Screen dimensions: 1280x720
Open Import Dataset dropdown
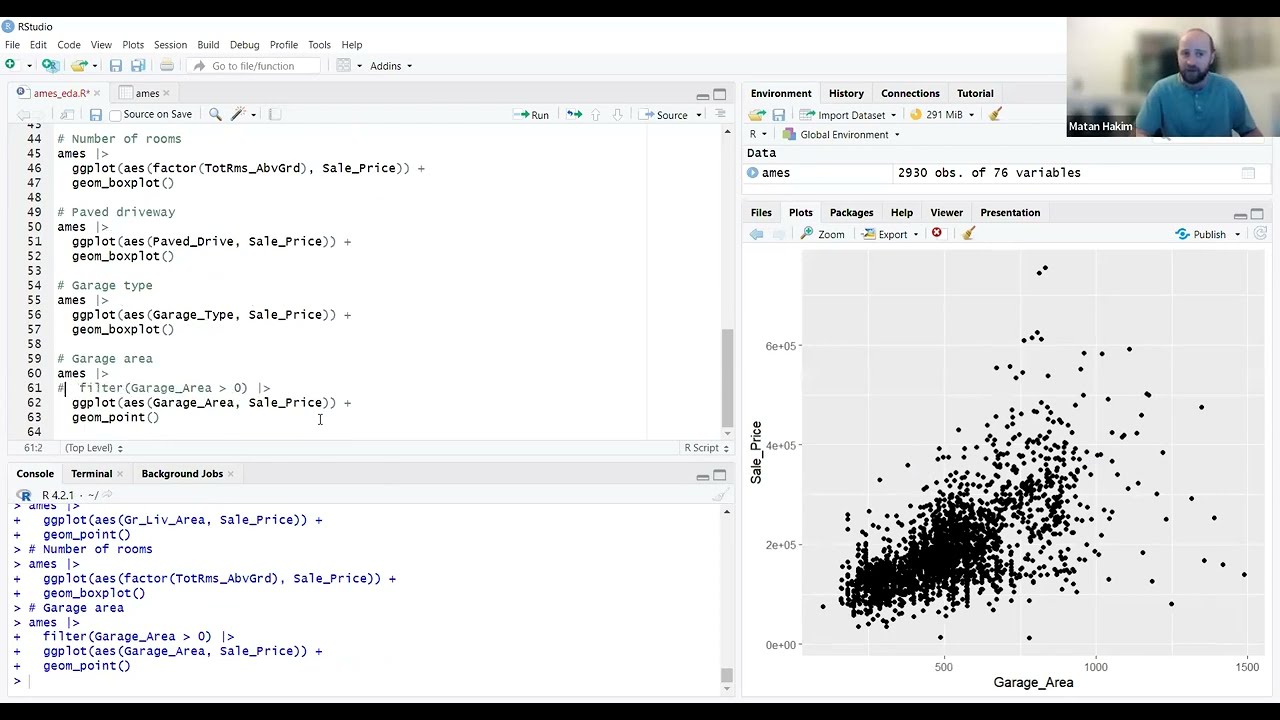[x=848, y=115]
